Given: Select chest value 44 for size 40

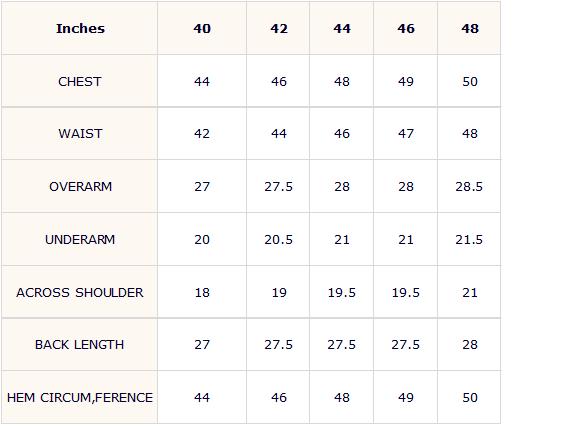Looking at the screenshot, I should tap(202, 81).
